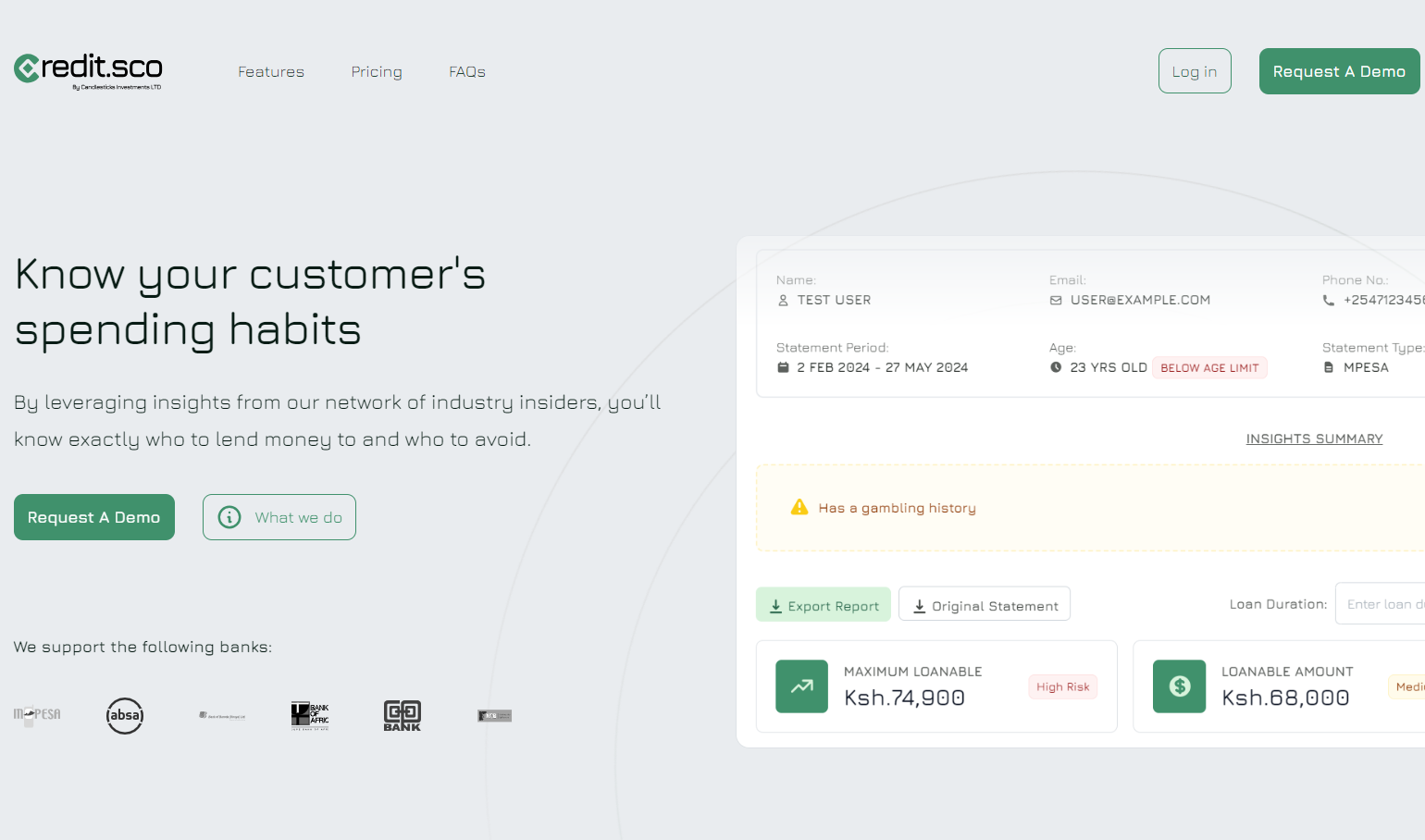
Task: Go to the Pricing page
Action: tap(377, 72)
